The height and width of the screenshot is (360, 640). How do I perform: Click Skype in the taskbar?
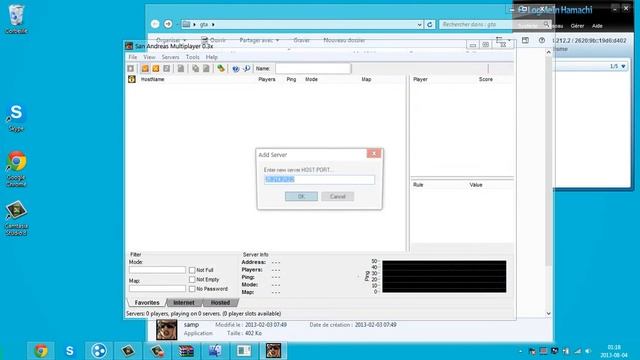[x=70, y=351]
